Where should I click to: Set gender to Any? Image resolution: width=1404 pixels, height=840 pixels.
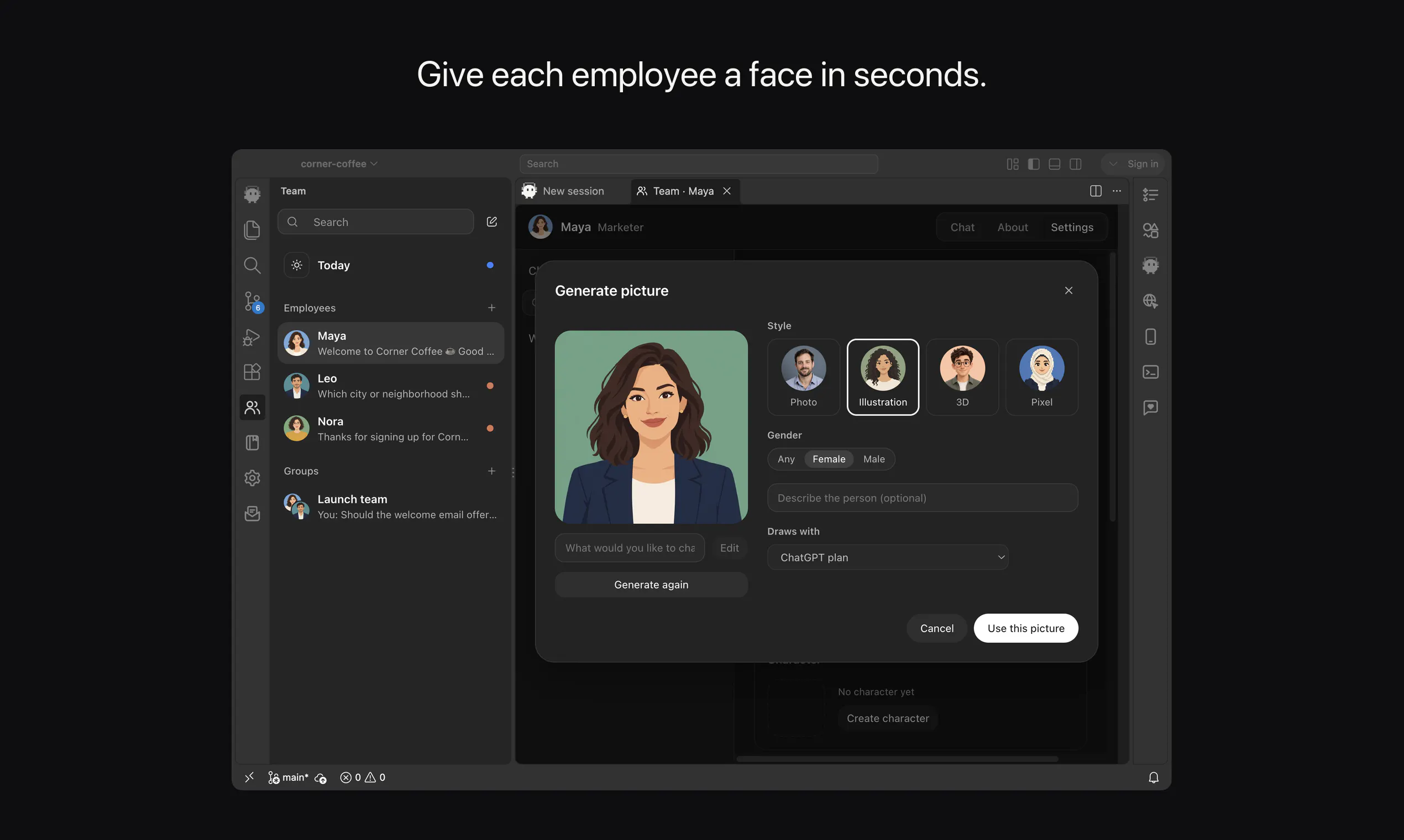786,459
